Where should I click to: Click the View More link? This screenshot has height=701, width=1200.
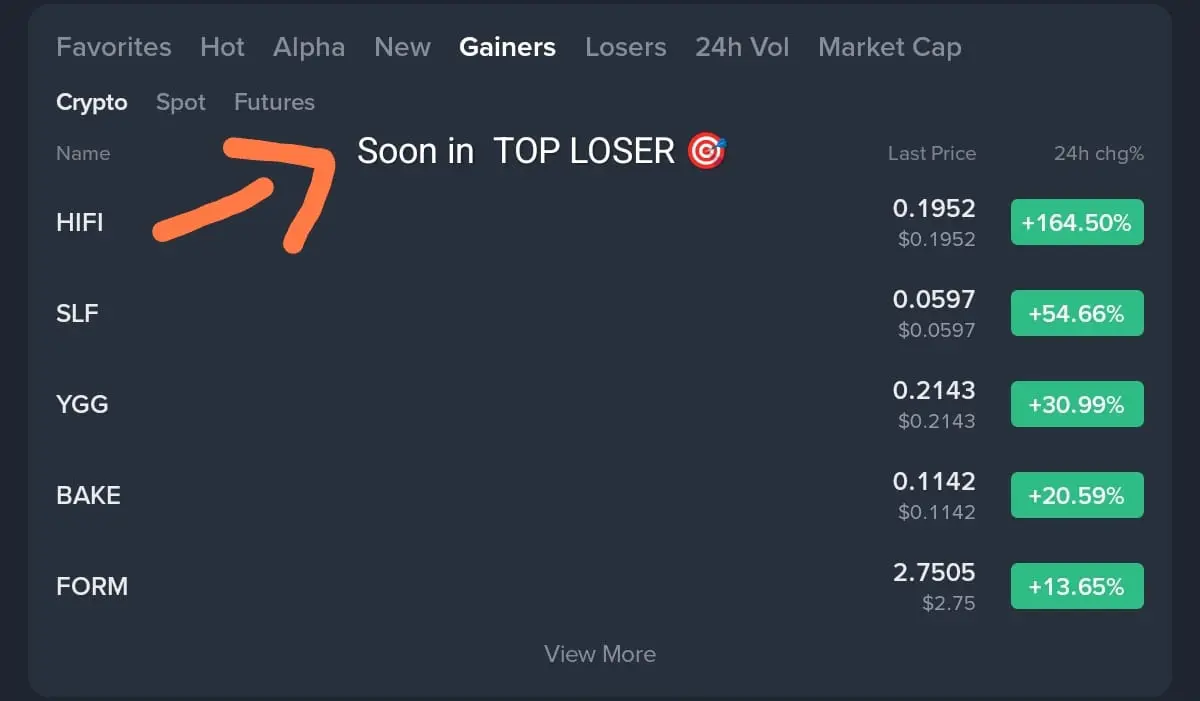(x=600, y=654)
